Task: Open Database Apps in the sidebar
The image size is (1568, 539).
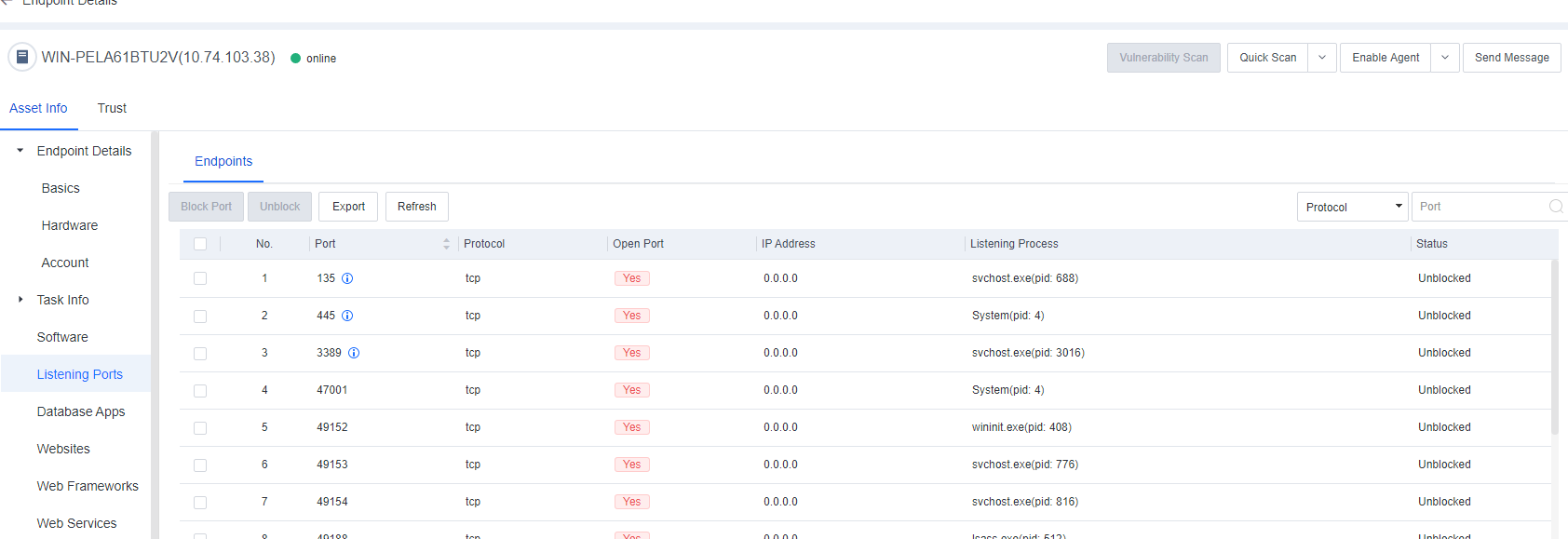Action: 81,411
